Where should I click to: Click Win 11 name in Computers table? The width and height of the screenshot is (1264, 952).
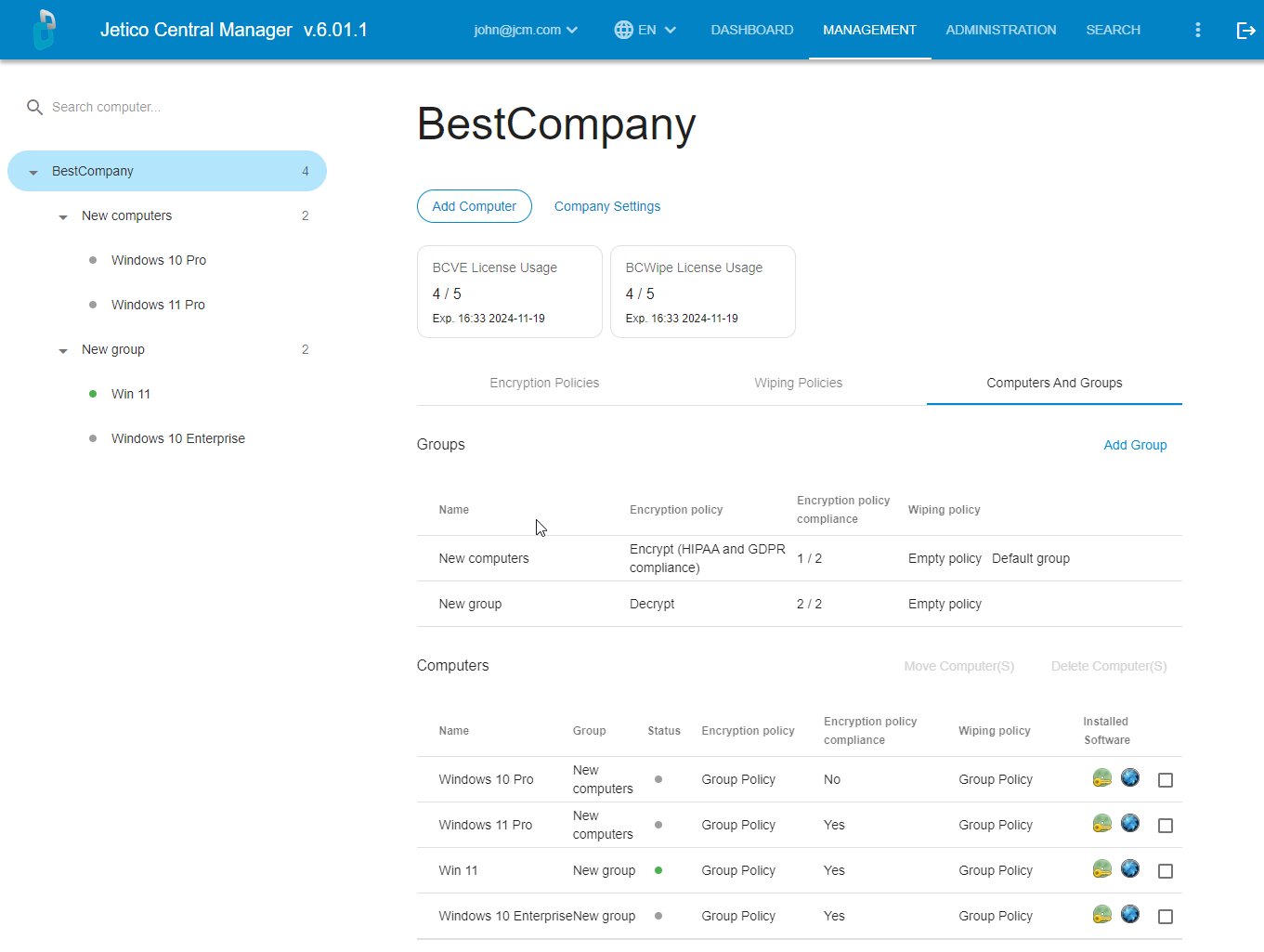pos(458,870)
